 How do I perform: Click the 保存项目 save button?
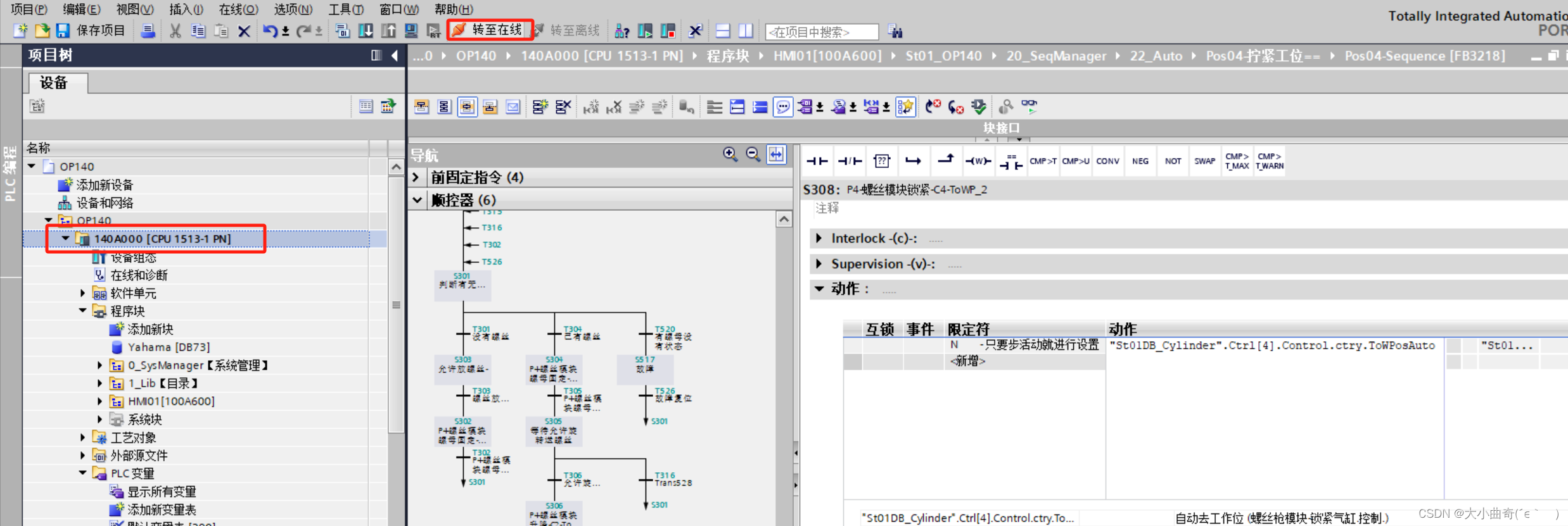click(x=91, y=30)
